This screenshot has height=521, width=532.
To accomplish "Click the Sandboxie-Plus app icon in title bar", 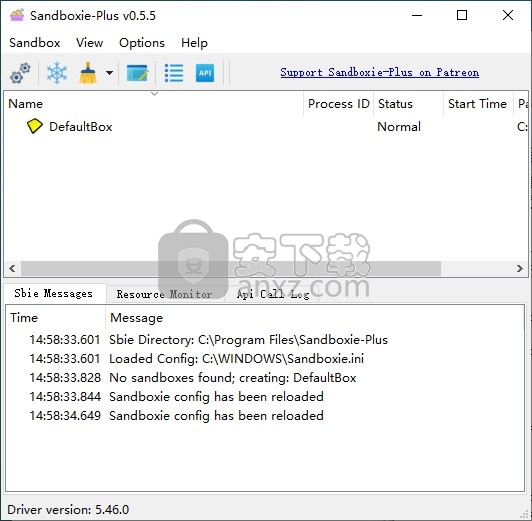I will point(17,15).
